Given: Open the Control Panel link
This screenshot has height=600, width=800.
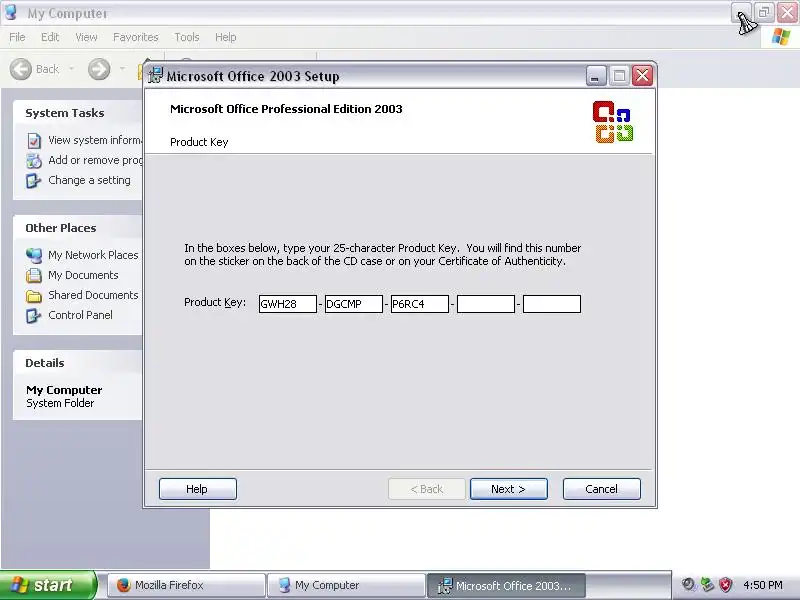Looking at the screenshot, I should coord(80,315).
